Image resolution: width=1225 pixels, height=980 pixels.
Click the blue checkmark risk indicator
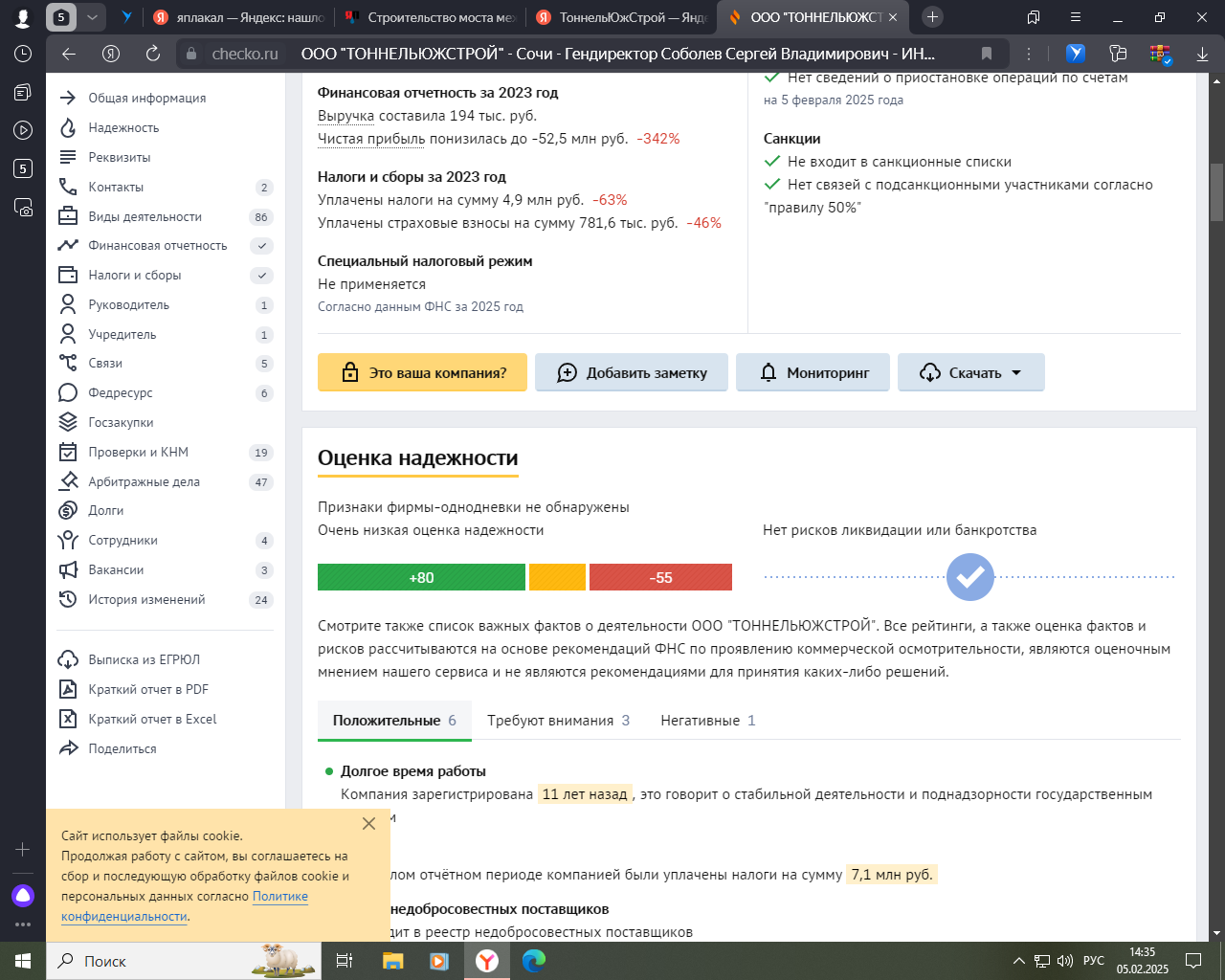point(970,577)
